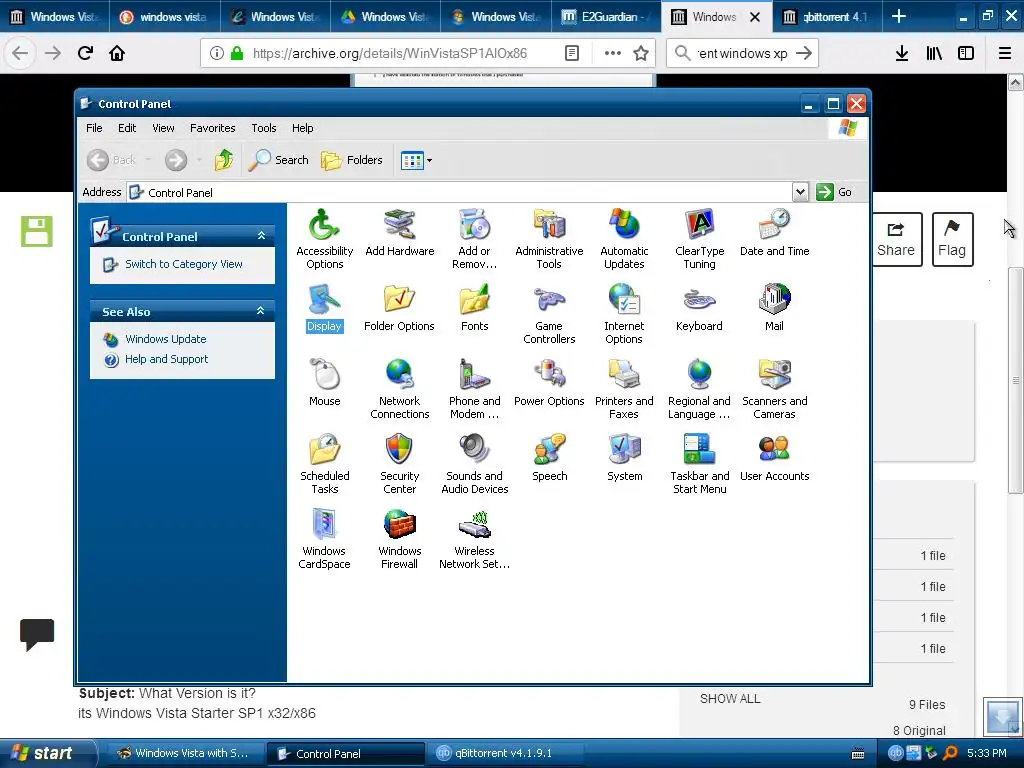
Task: Open the Fonts folder
Action: click(x=474, y=308)
